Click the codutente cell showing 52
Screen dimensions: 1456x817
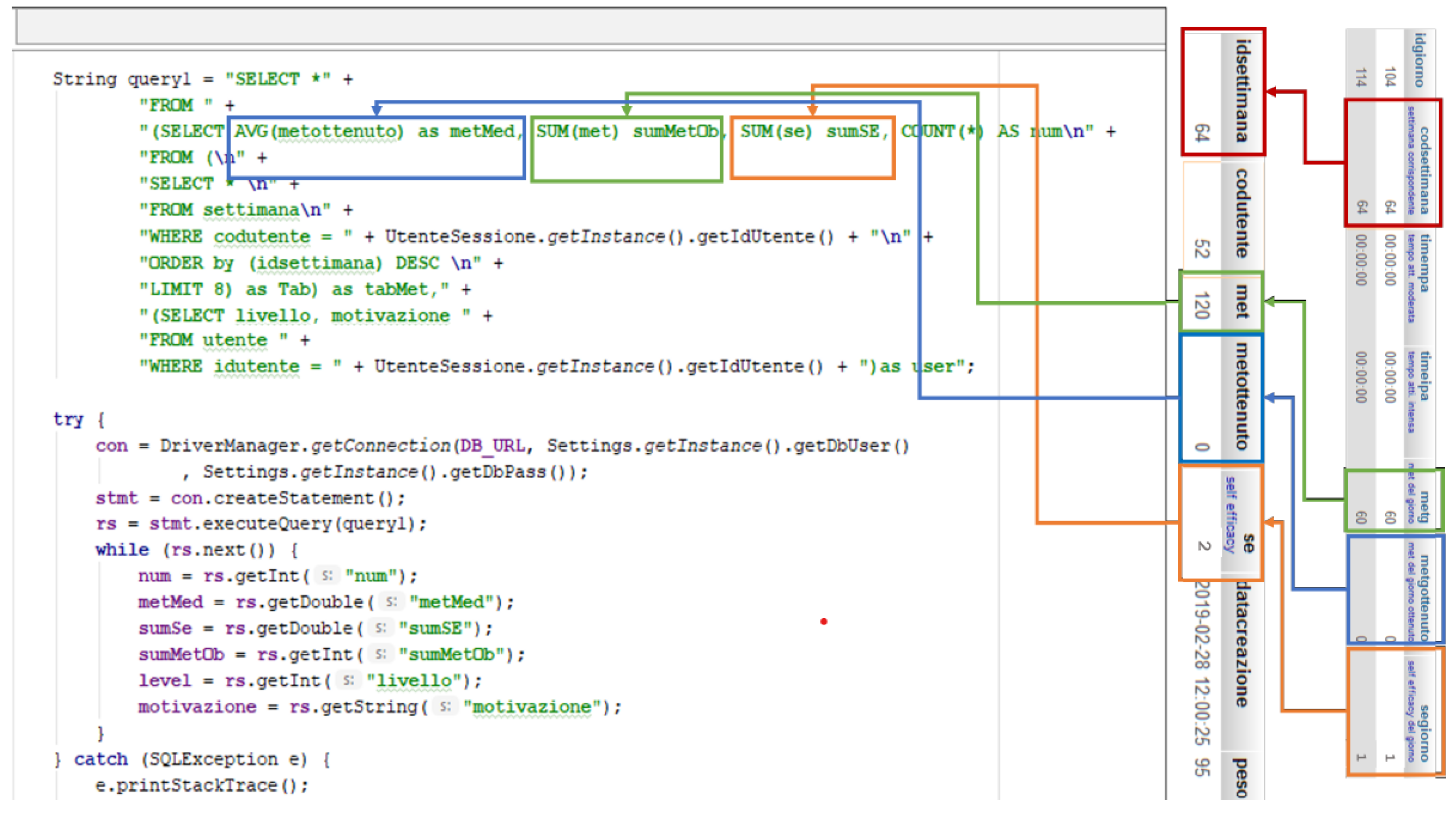(x=1202, y=249)
